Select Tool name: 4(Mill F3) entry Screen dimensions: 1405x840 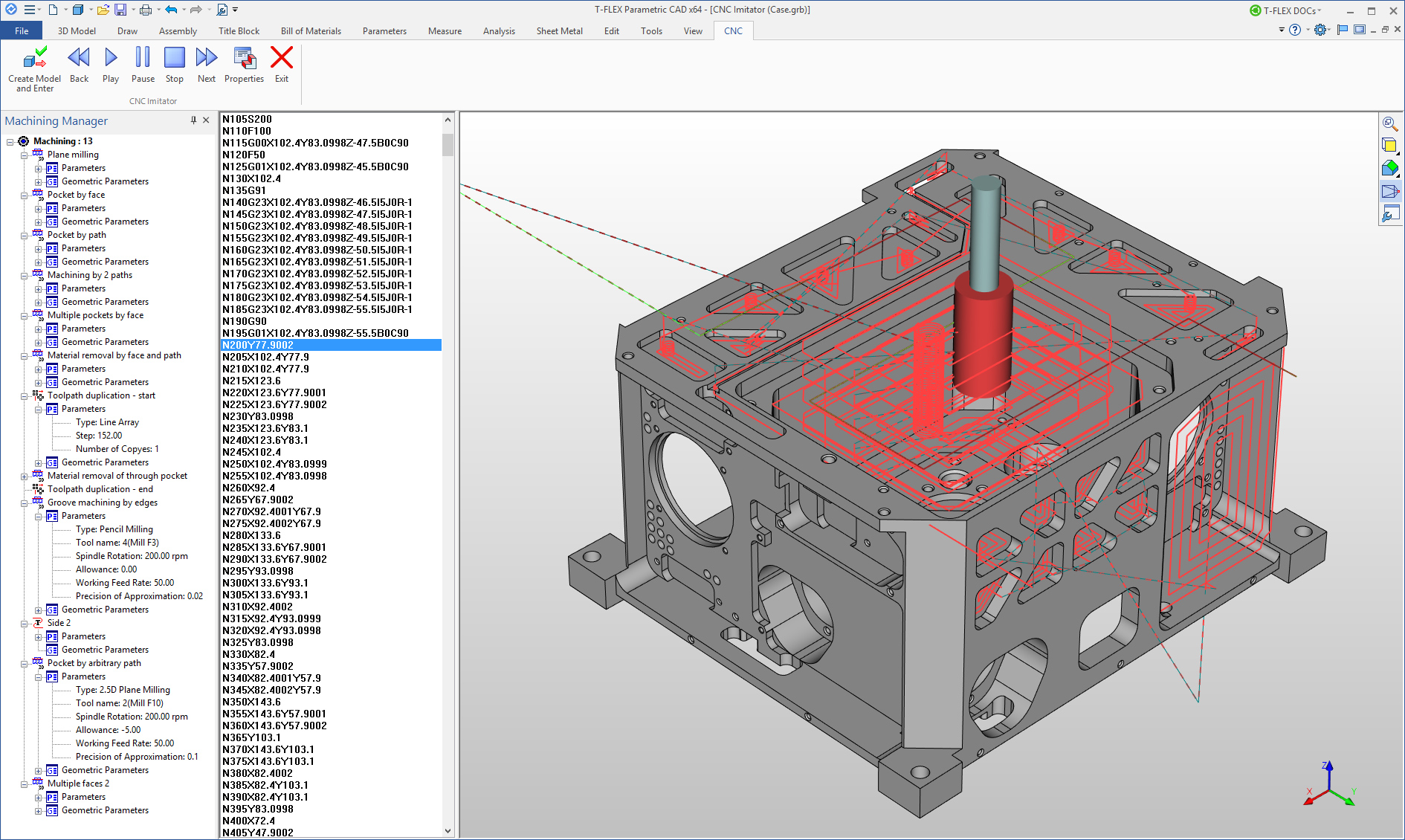[117, 543]
